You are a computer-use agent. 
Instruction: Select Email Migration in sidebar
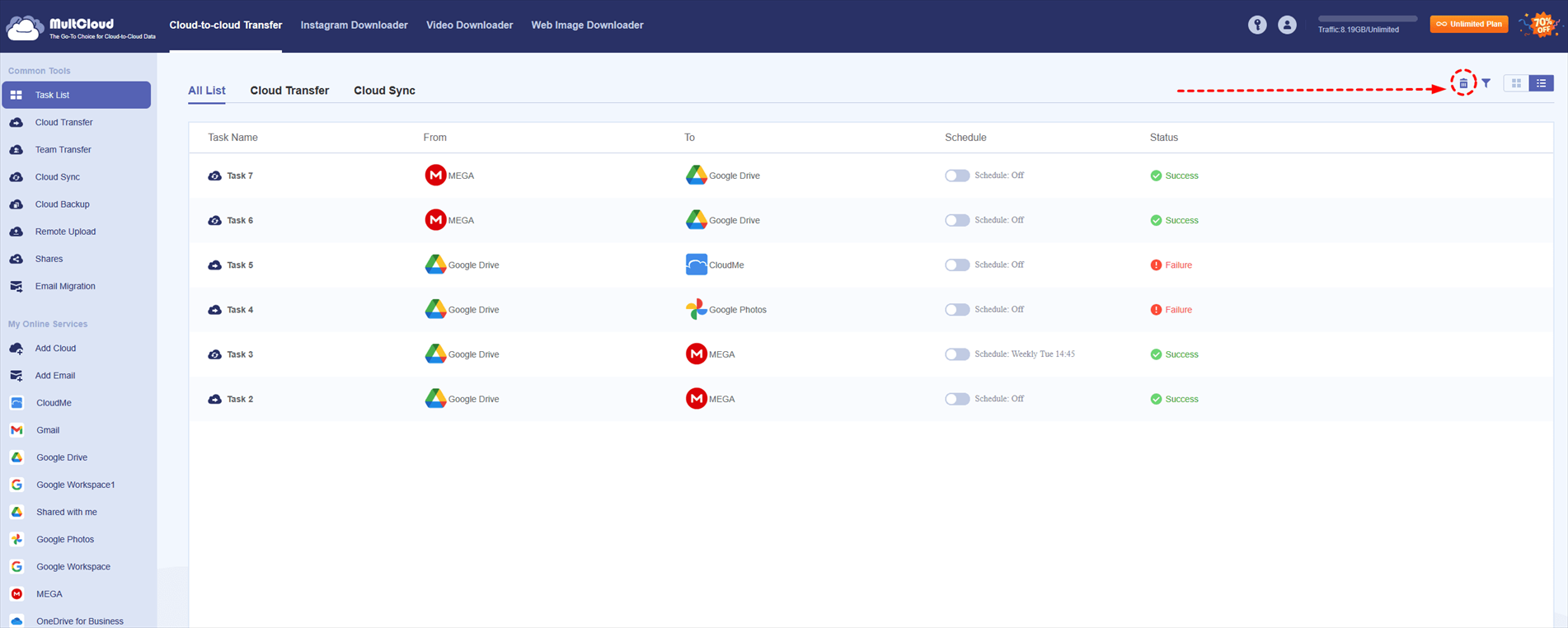pos(65,286)
